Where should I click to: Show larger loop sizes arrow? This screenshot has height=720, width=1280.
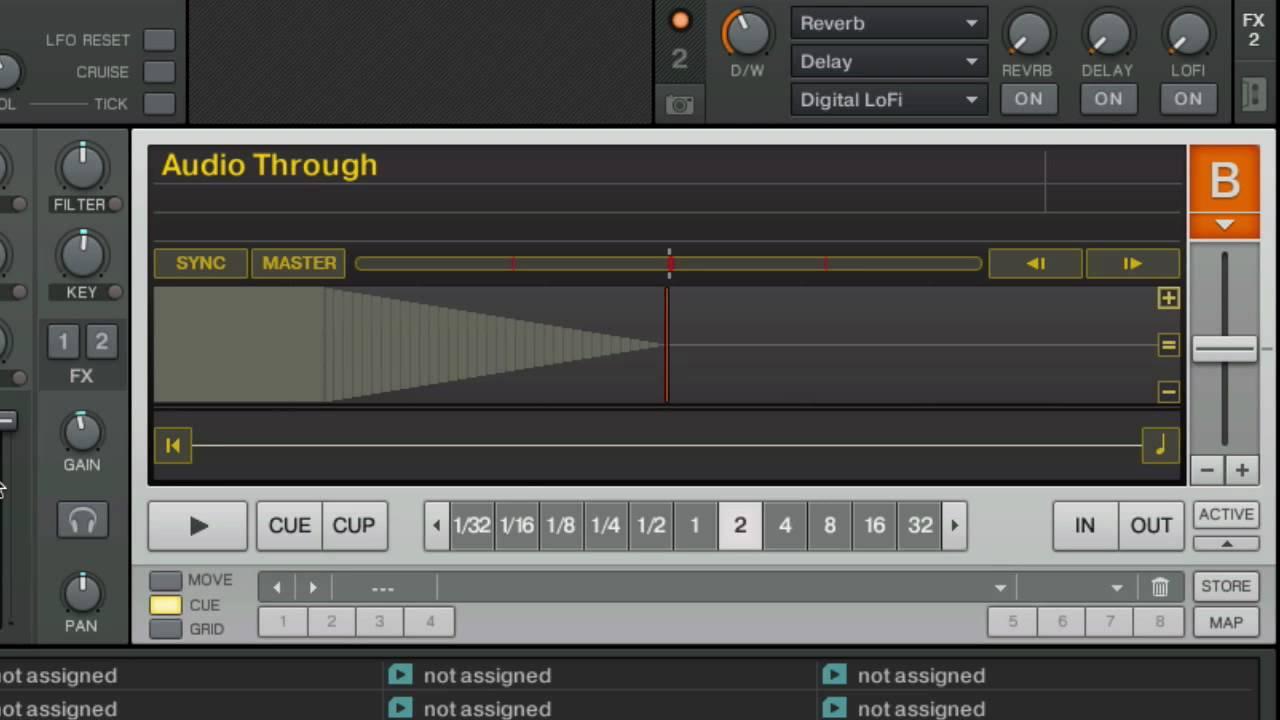point(954,526)
